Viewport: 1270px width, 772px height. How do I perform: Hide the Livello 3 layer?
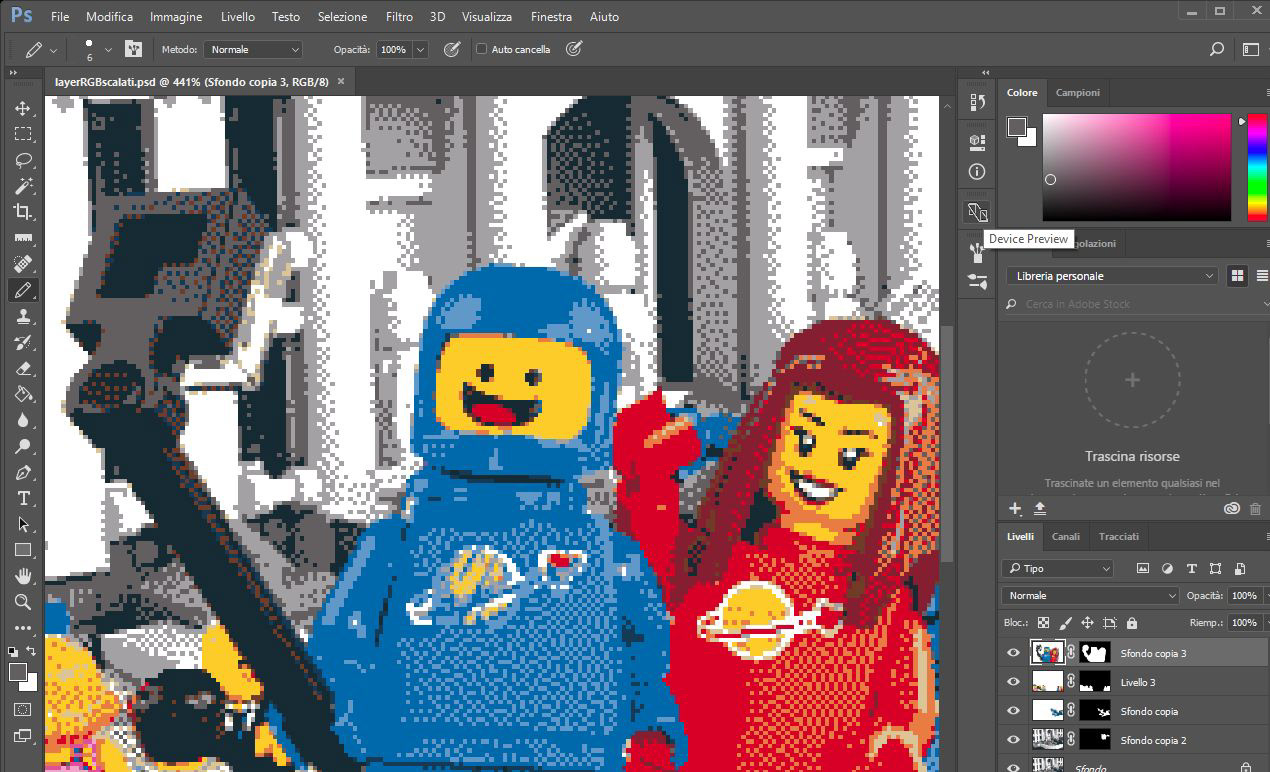(x=1014, y=682)
